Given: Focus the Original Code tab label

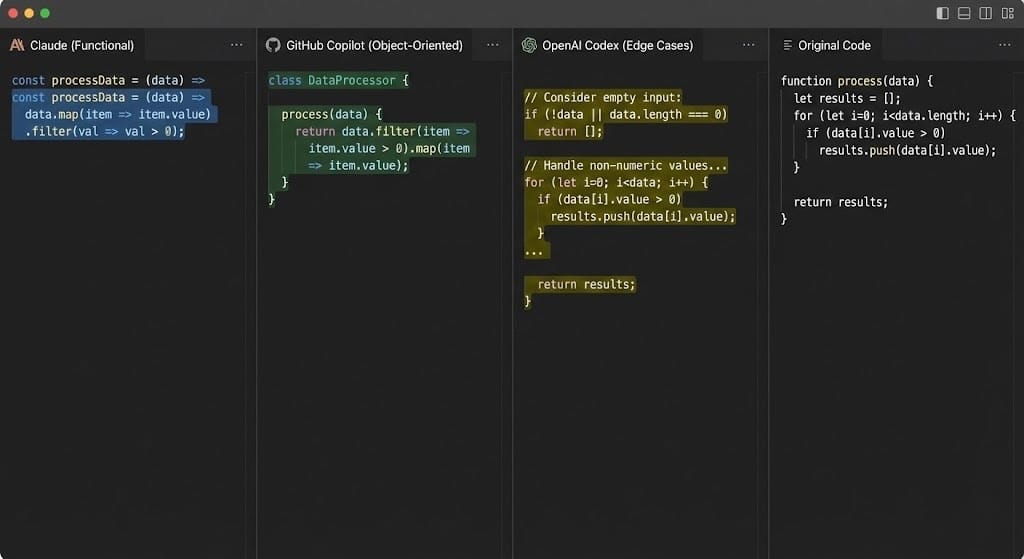Looking at the screenshot, I should click(x=834, y=45).
